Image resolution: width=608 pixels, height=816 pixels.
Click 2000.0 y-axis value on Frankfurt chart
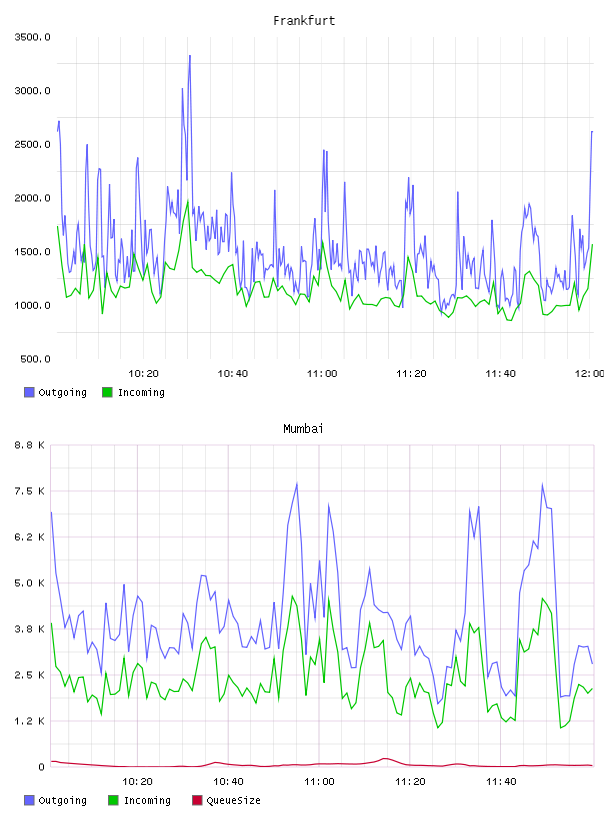32,198
